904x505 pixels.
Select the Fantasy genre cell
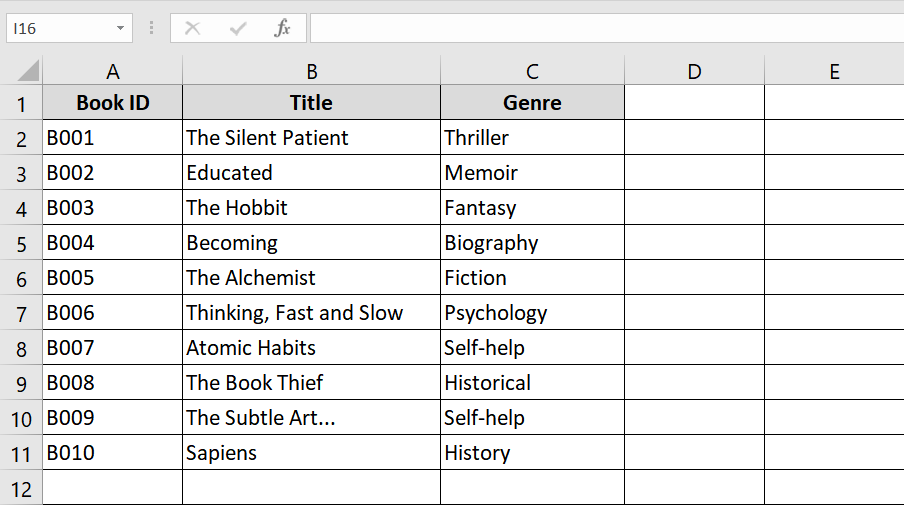click(532, 208)
